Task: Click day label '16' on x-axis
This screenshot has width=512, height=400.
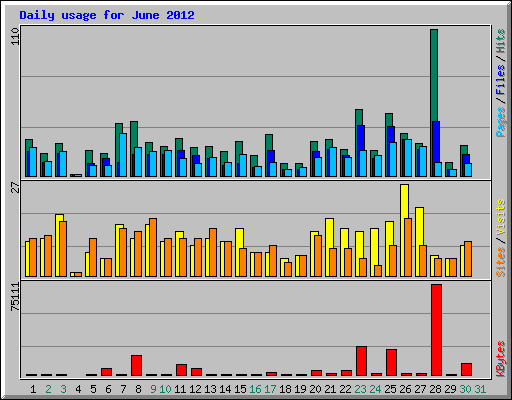Action: coord(255,389)
